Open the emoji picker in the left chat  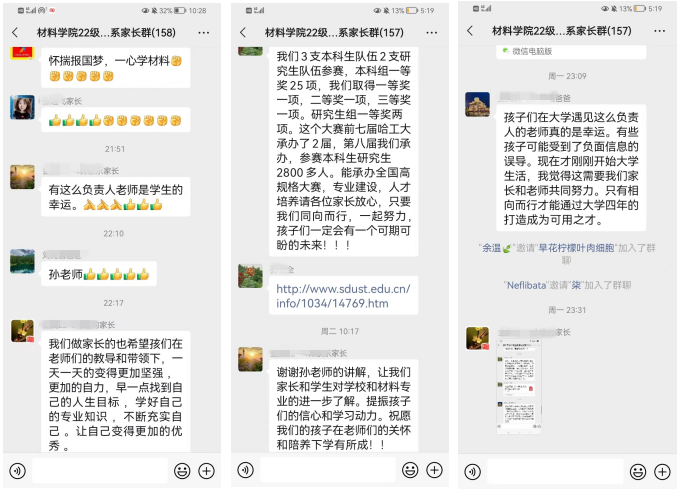coord(182,471)
